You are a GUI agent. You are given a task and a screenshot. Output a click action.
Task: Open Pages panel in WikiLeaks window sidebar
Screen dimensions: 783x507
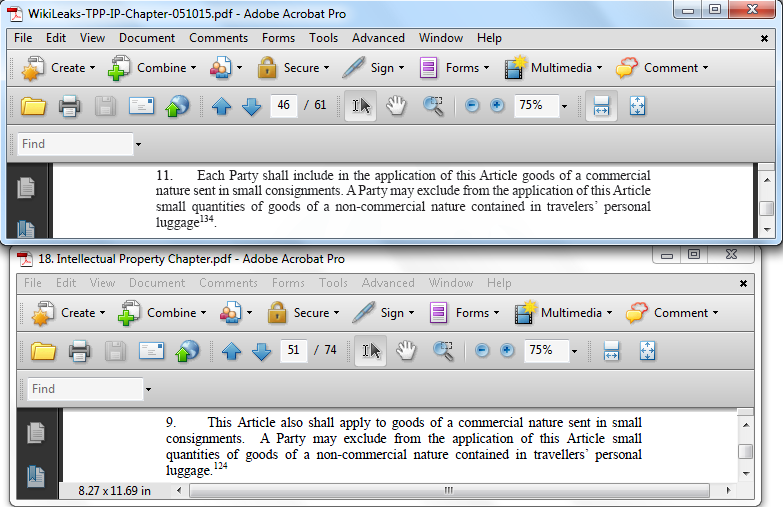click(x=26, y=188)
